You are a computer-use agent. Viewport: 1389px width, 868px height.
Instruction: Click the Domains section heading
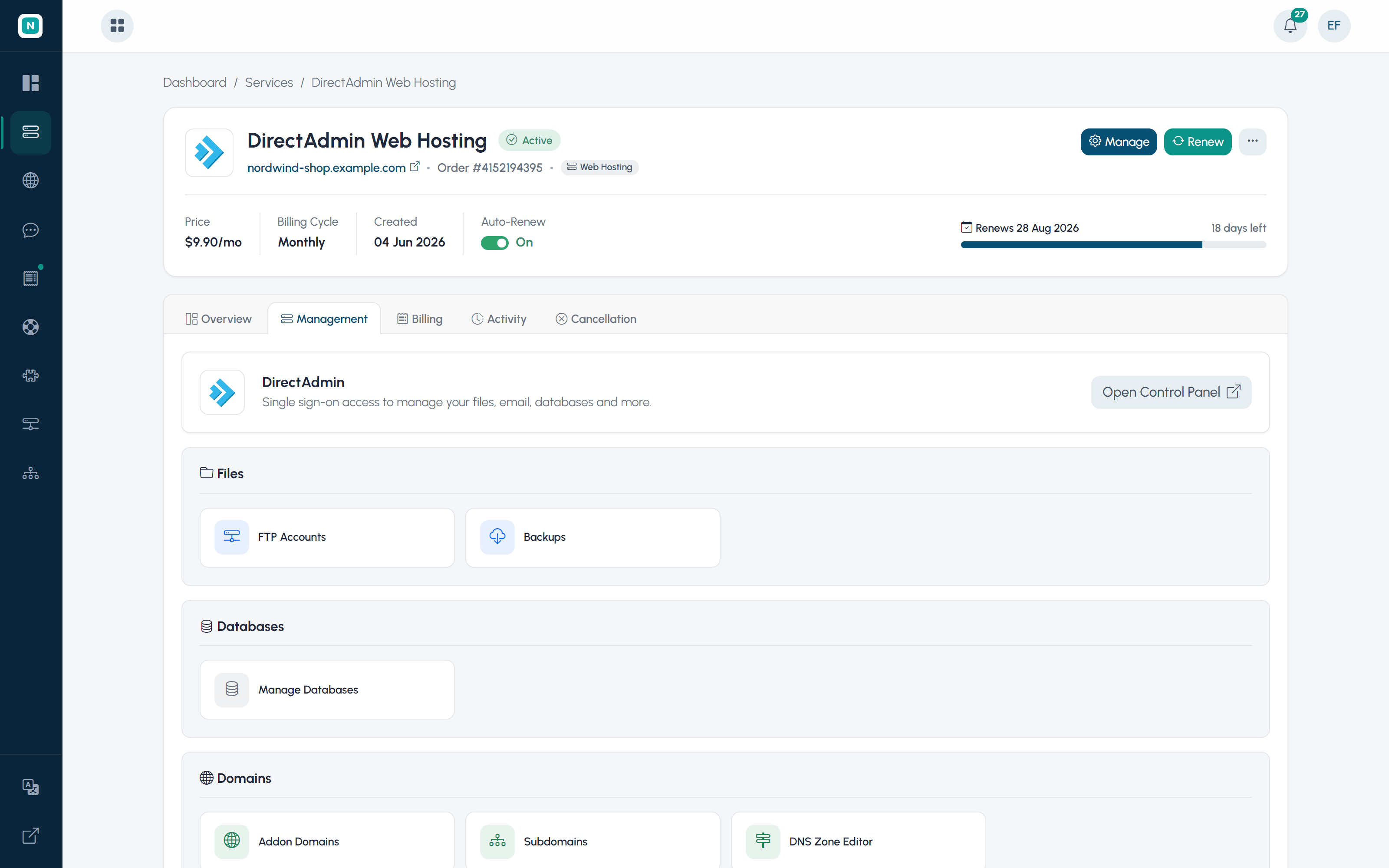(235, 779)
